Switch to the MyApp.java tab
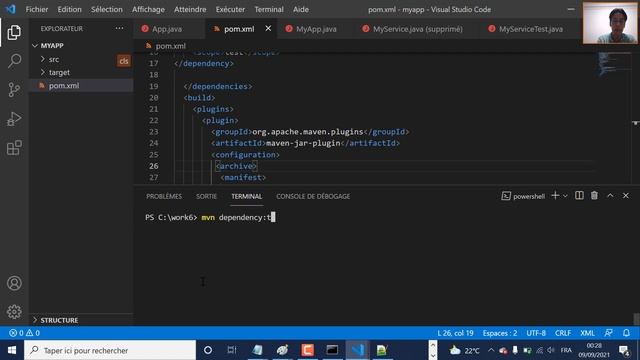The height and width of the screenshot is (360, 640). click(x=316, y=29)
